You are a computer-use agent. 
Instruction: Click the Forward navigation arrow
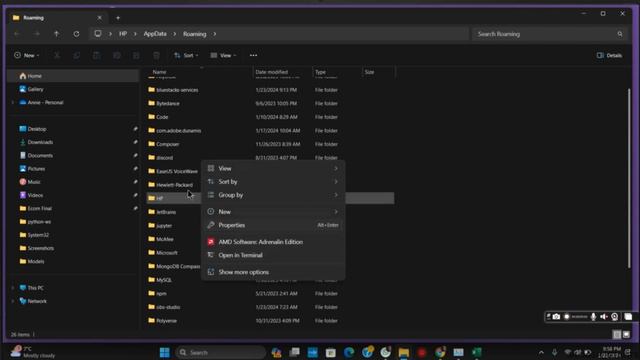point(36,34)
